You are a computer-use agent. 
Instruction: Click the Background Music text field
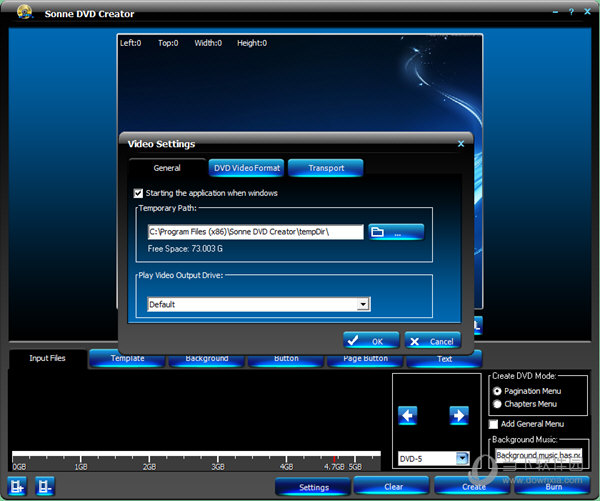point(538,455)
